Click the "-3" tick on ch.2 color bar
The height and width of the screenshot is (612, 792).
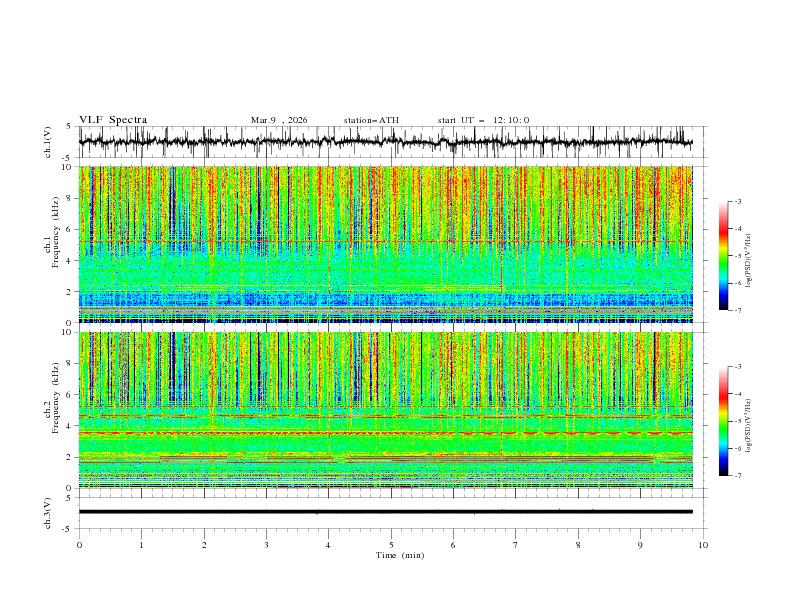[x=738, y=367]
